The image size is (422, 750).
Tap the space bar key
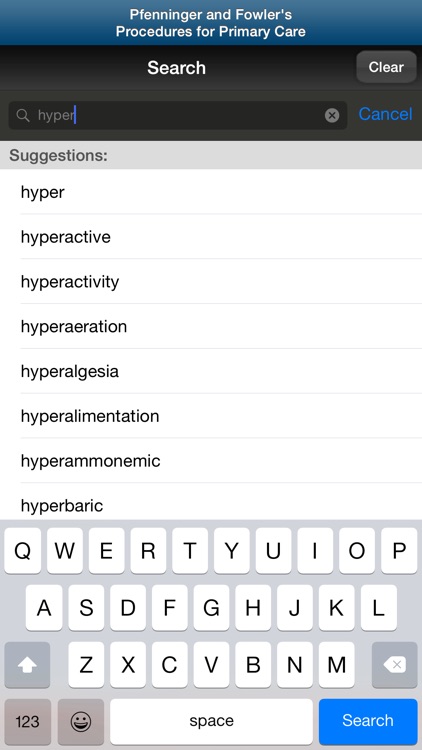(211, 721)
